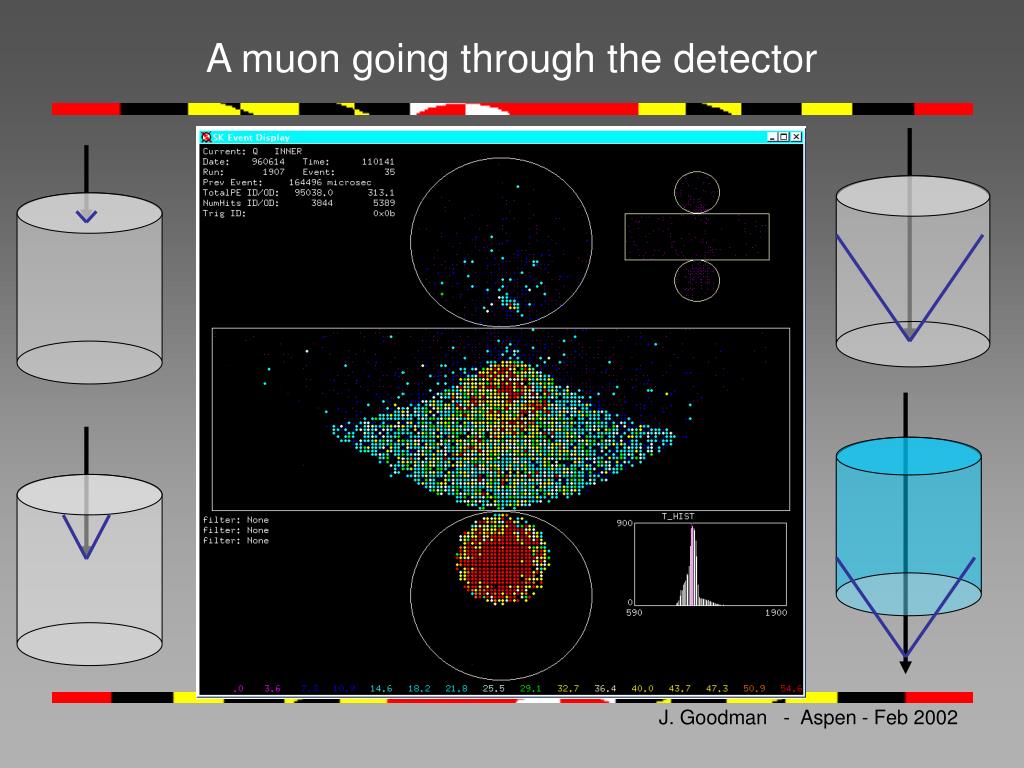The height and width of the screenshot is (768, 1024).
Task: Click the small outer detector display
Action: tap(697, 236)
